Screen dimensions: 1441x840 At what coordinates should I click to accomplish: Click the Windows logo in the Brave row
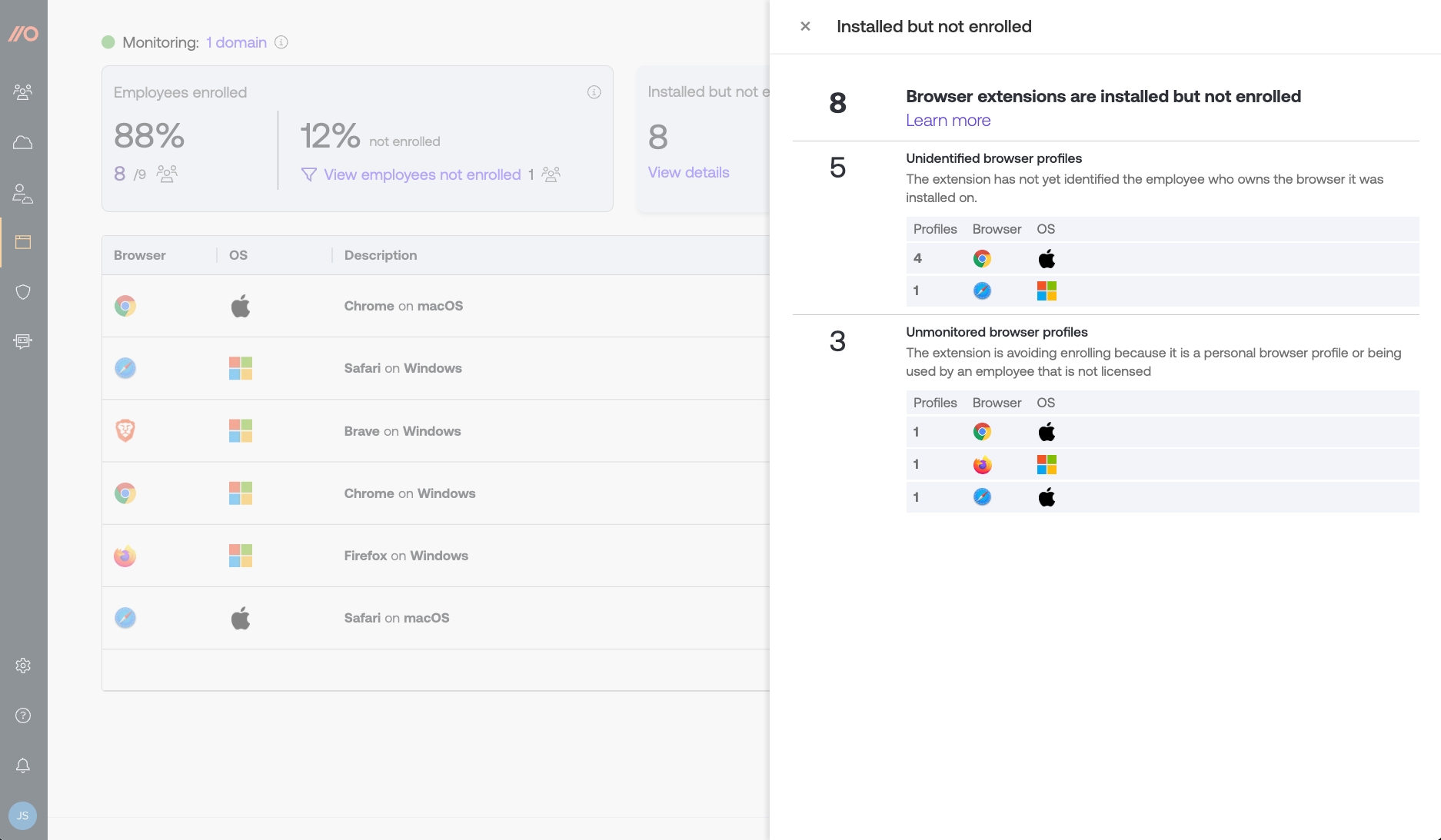240,431
